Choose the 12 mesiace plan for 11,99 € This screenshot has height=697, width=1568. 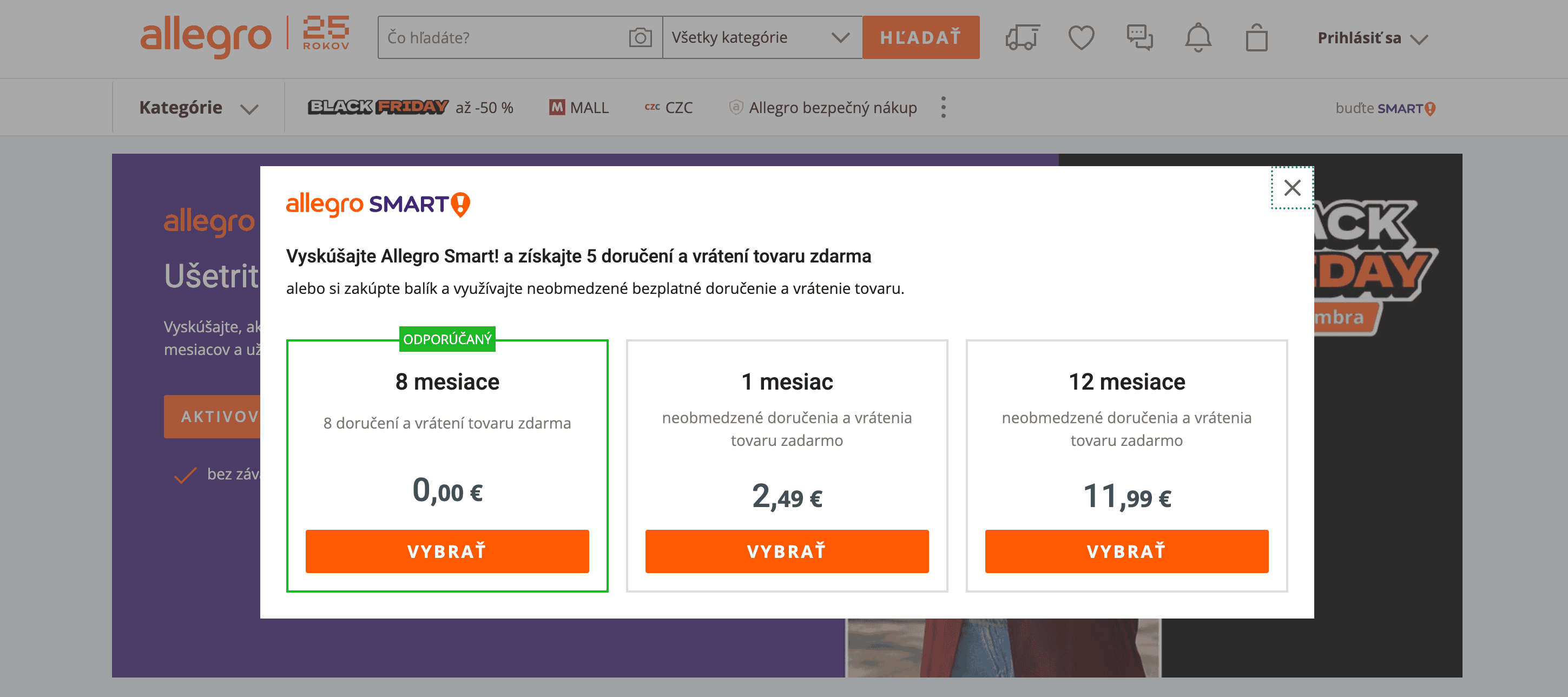[1126, 551]
